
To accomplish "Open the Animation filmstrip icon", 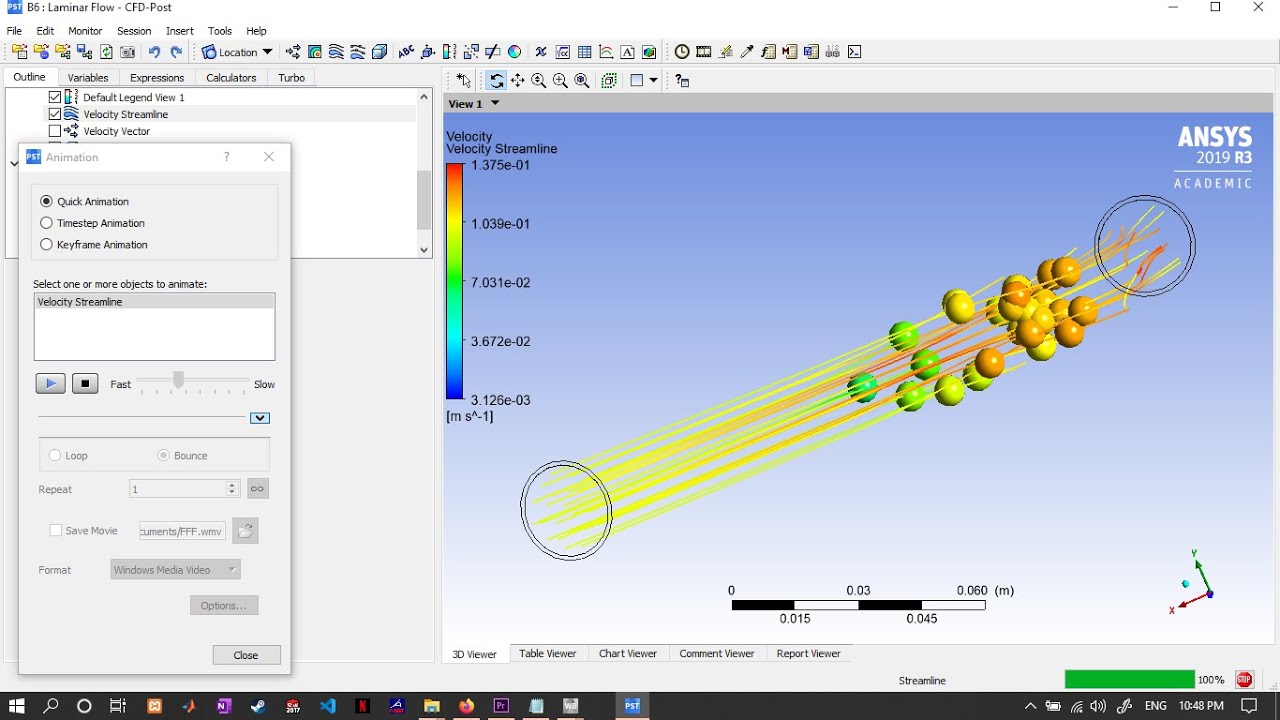I will tap(704, 52).
